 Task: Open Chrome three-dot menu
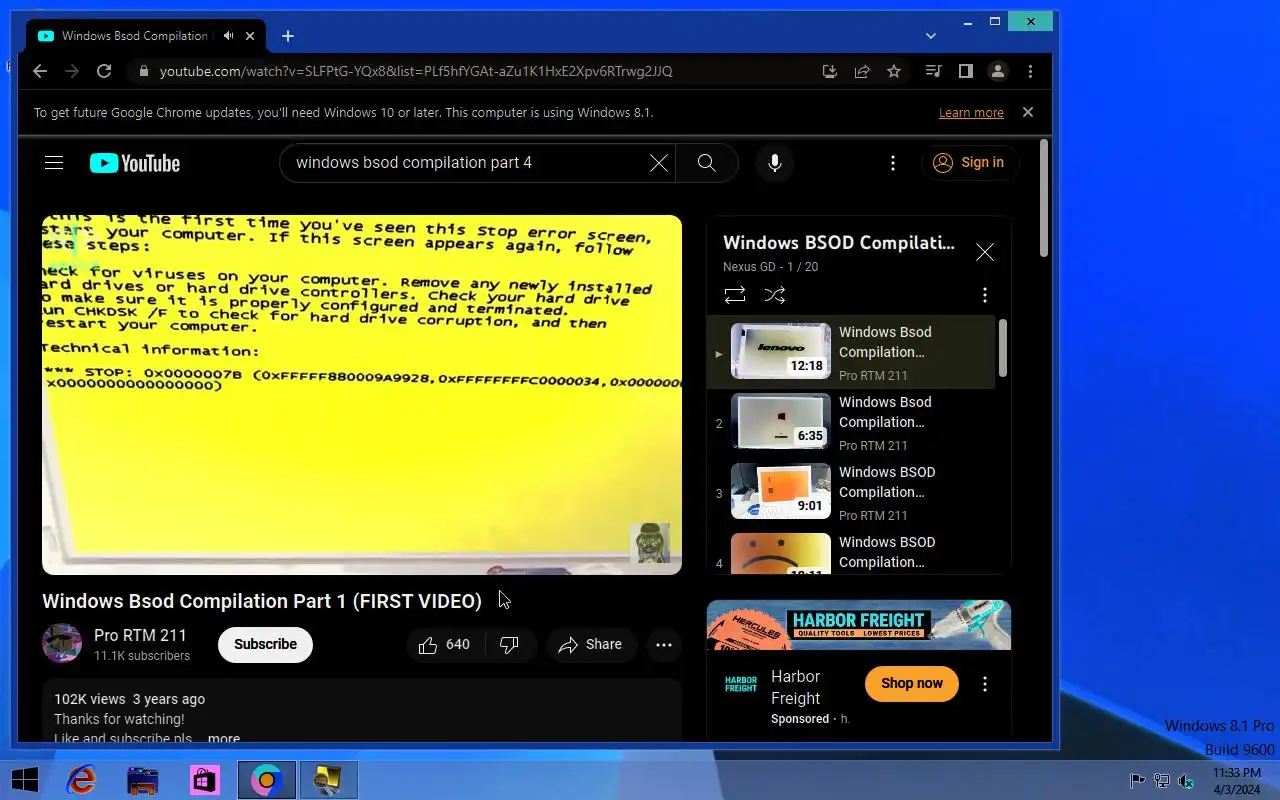click(1030, 71)
